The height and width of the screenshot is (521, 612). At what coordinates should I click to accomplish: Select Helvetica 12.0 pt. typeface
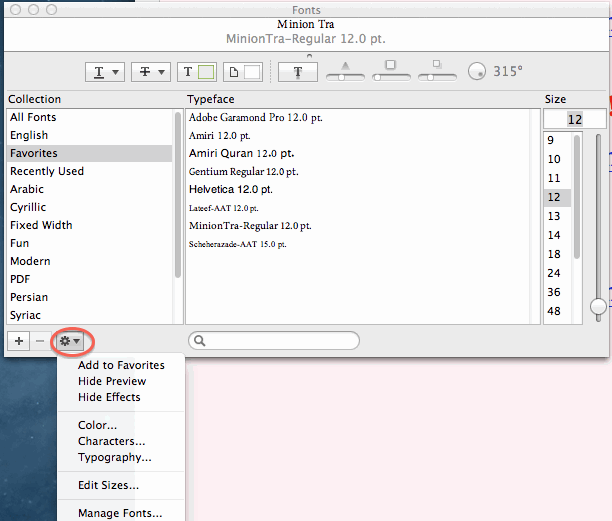pyautogui.click(x=231, y=189)
